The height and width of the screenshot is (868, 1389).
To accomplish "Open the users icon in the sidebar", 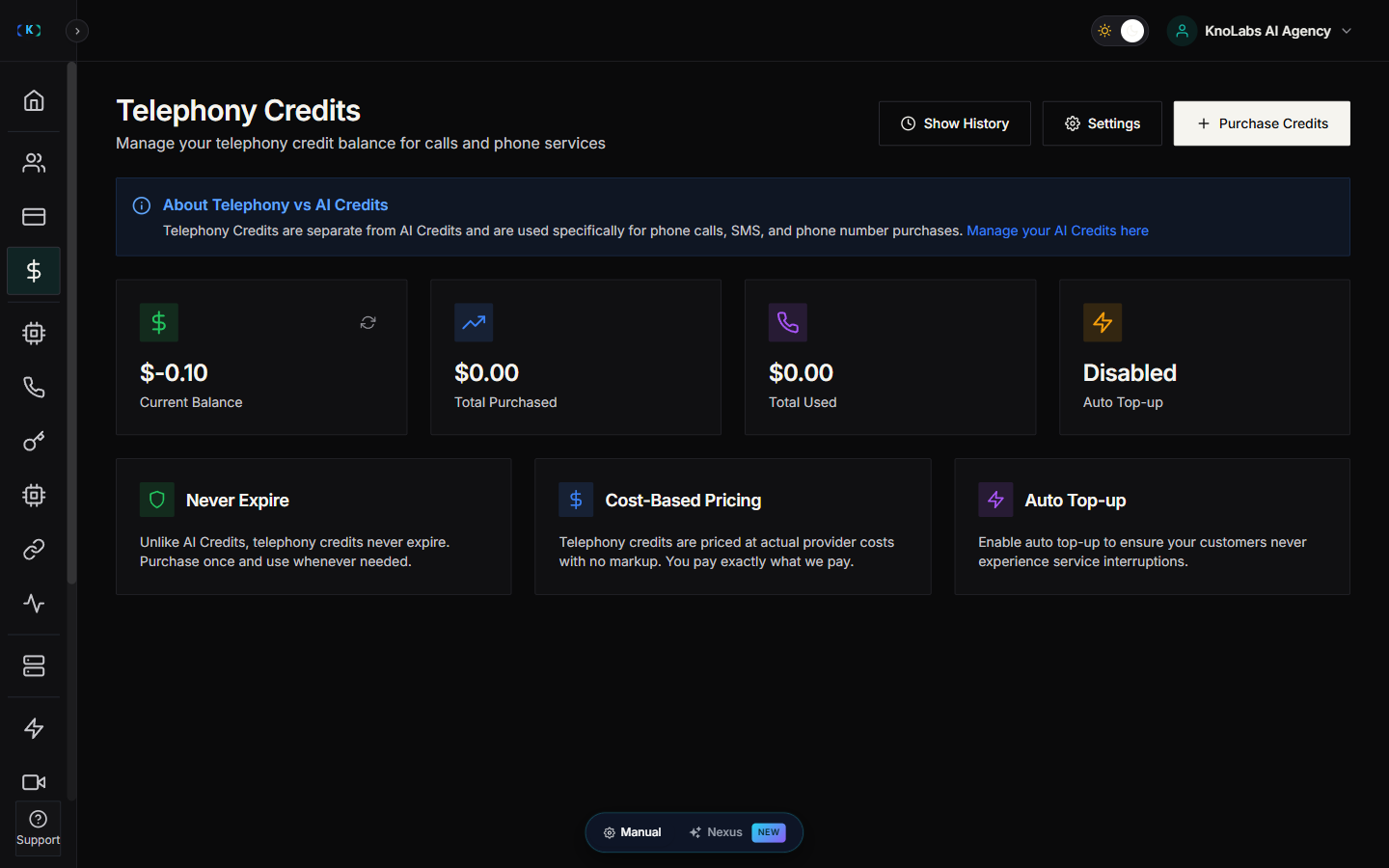I will (x=34, y=163).
